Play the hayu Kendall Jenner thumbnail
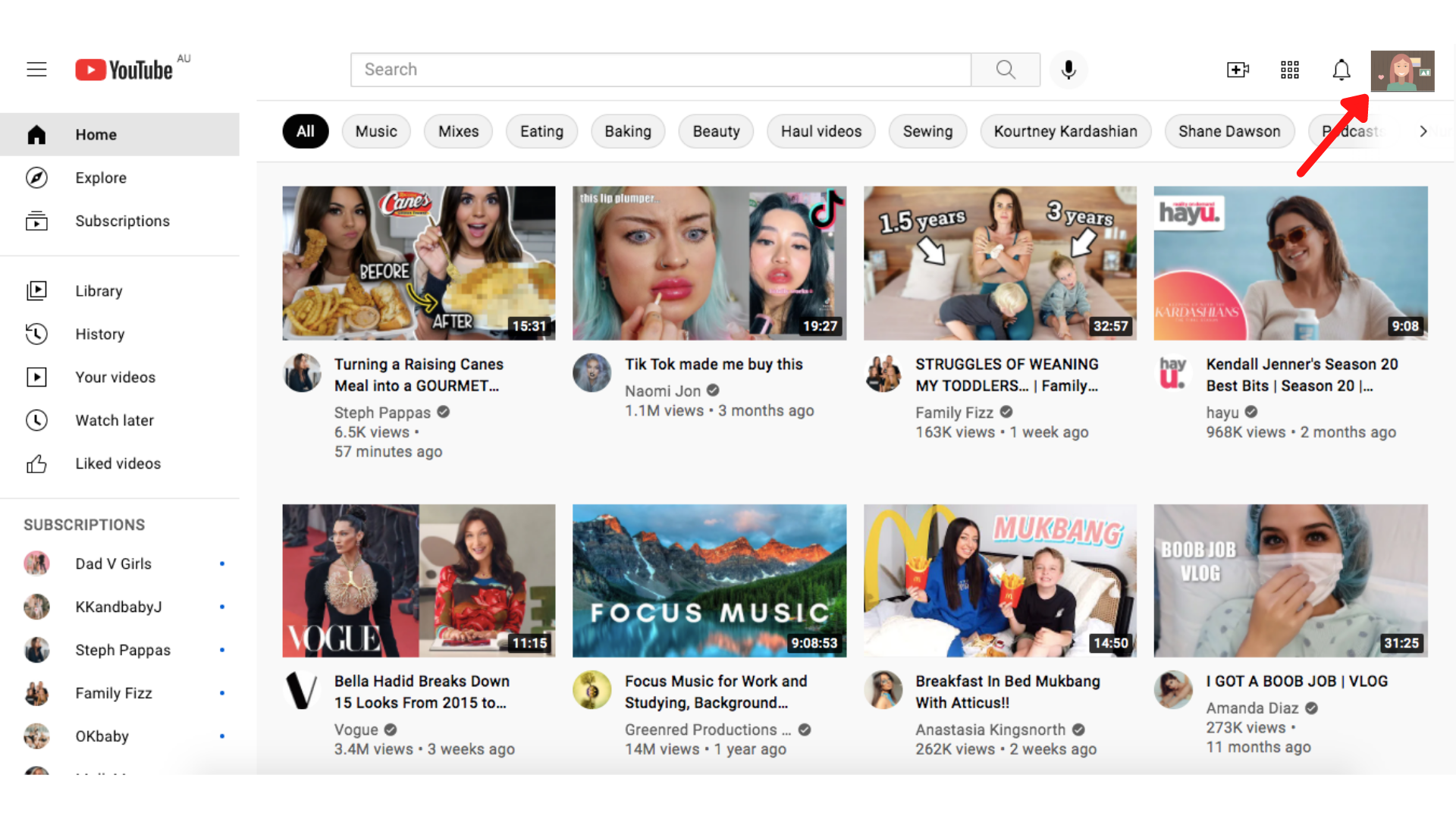1456x819 pixels. [x=1291, y=263]
